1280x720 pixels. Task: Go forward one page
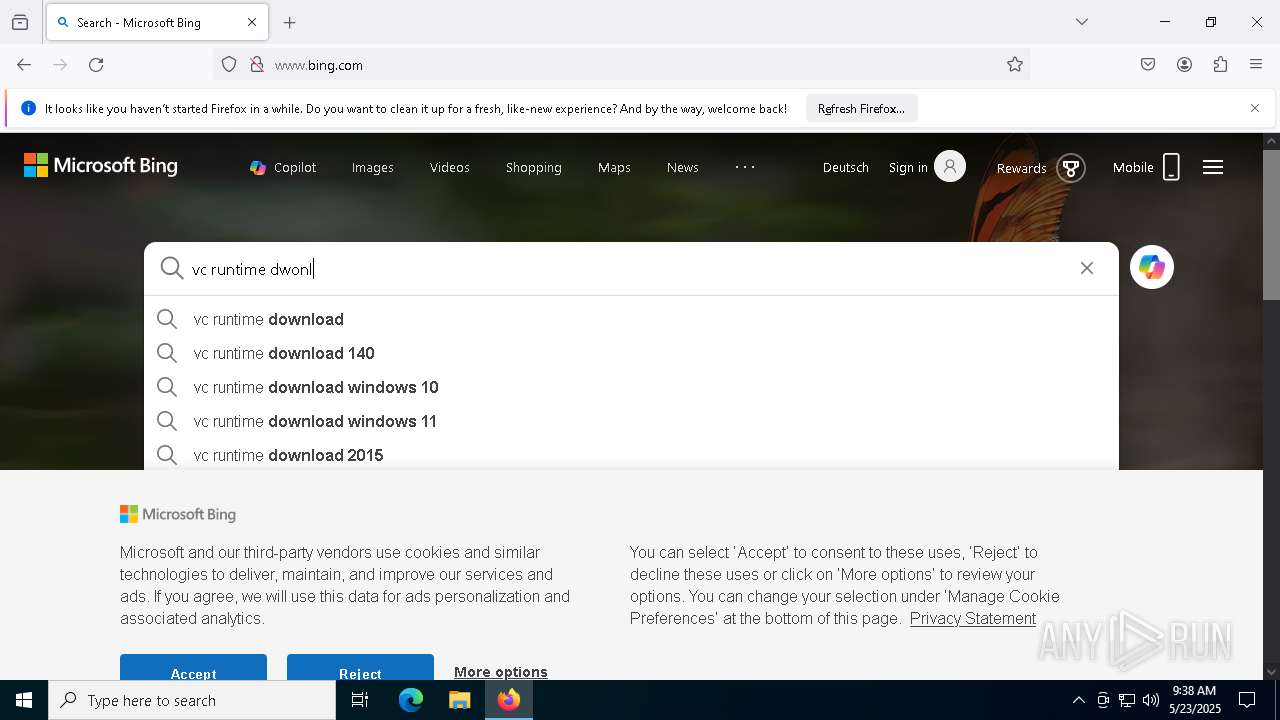(x=60, y=65)
